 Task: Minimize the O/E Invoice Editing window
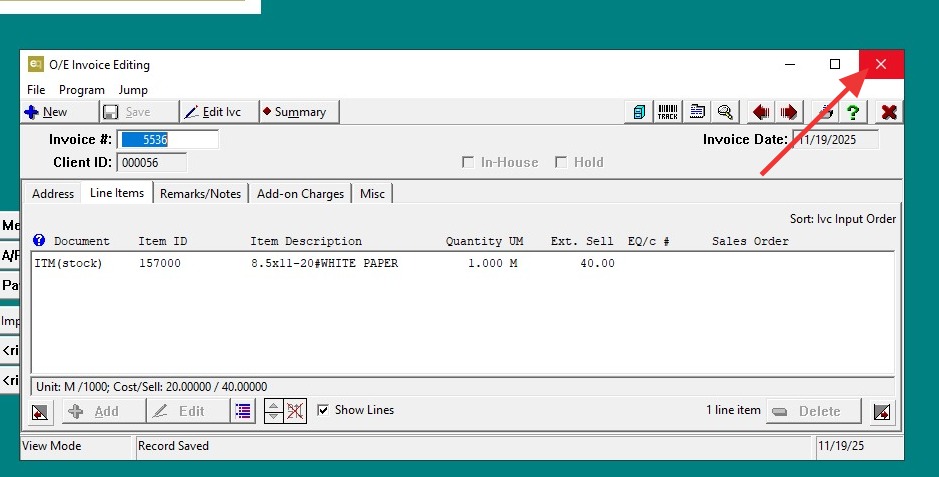(790, 64)
